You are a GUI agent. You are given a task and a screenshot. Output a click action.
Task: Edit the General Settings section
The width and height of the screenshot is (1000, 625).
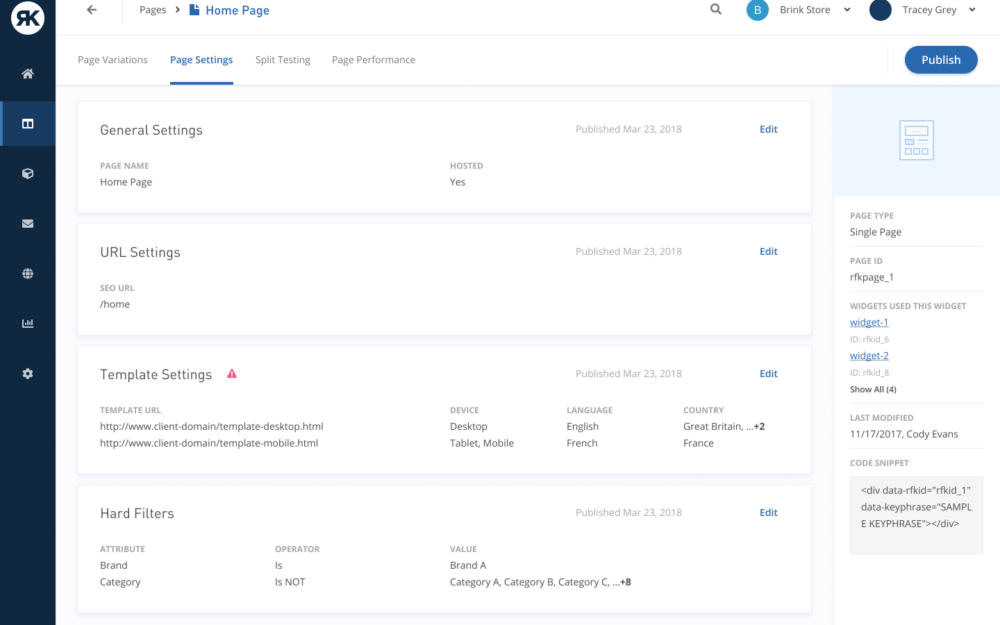pyautogui.click(x=768, y=129)
